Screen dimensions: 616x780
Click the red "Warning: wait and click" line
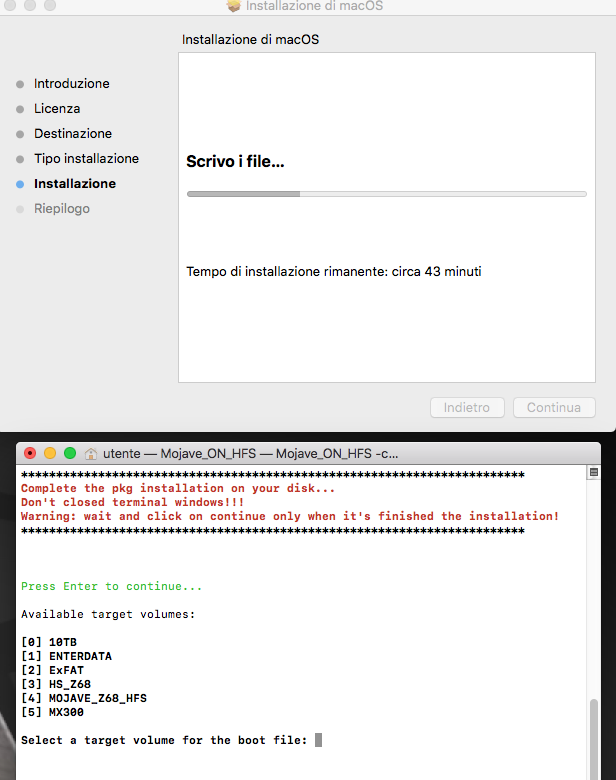290,516
